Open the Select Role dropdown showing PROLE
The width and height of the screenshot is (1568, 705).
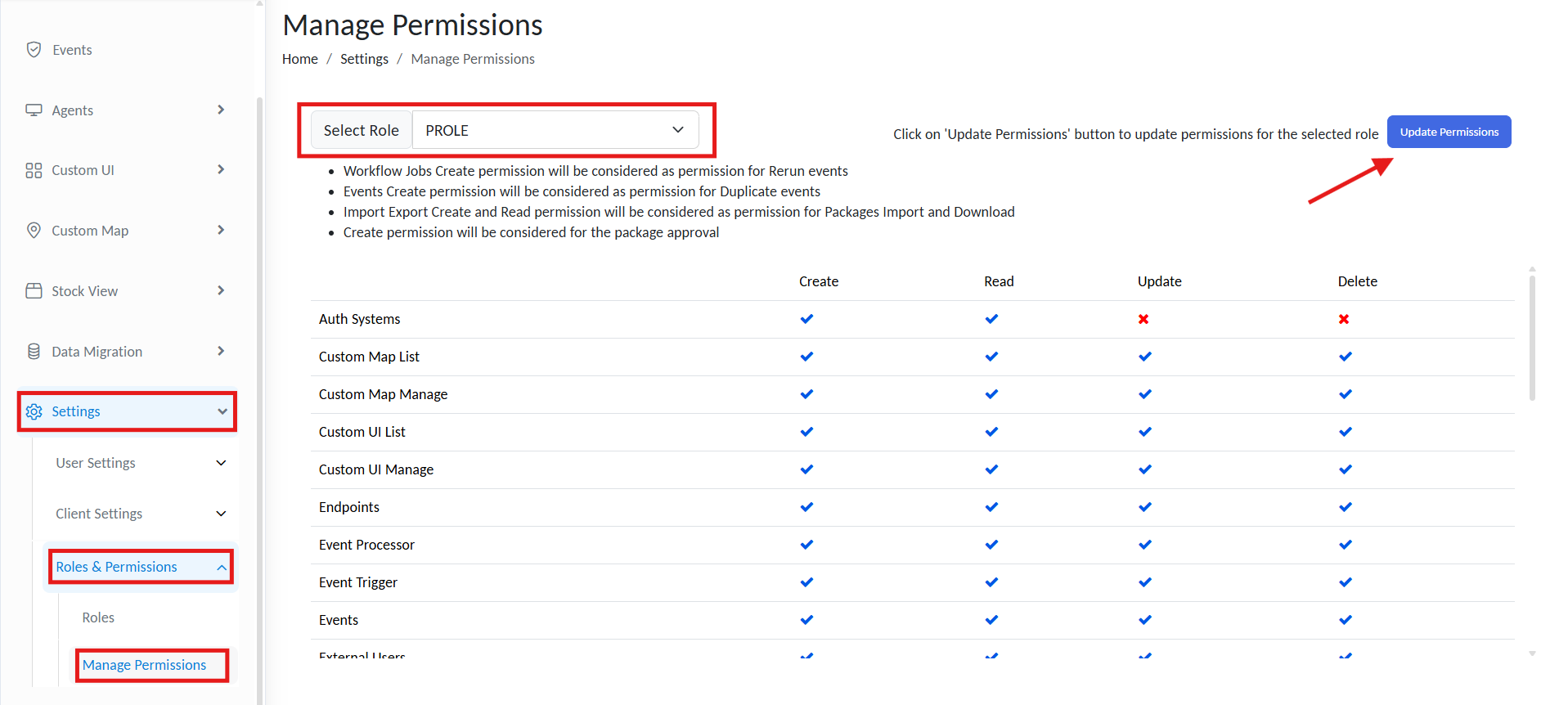point(555,131)
